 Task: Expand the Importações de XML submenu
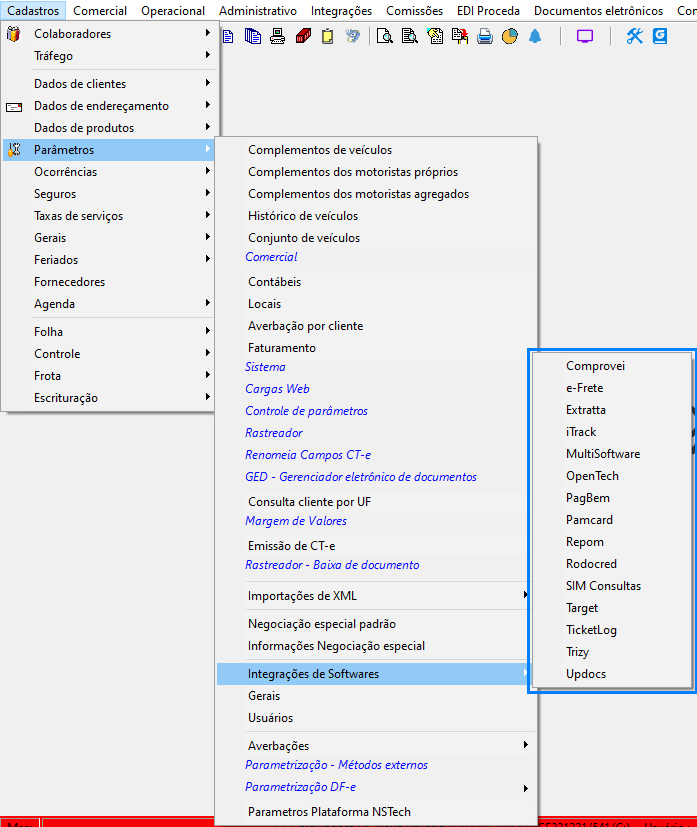pos(376,596)
